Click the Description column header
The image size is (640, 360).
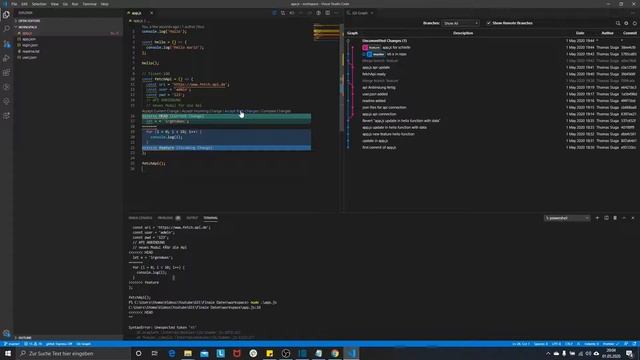coord(463,33)
